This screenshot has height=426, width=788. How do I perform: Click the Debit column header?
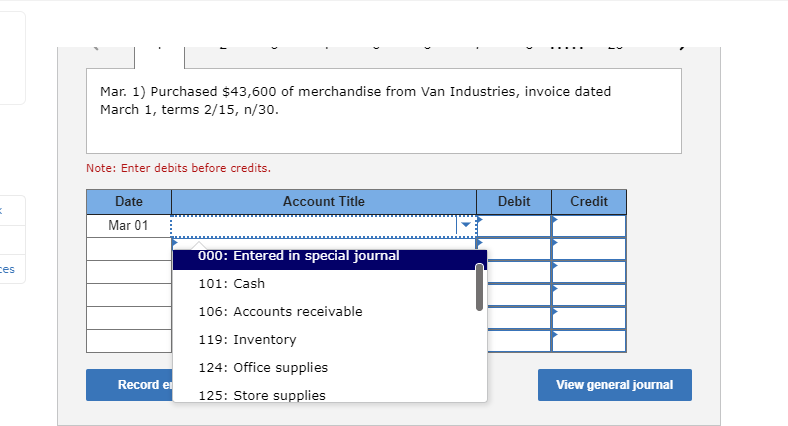click(514, 202)
